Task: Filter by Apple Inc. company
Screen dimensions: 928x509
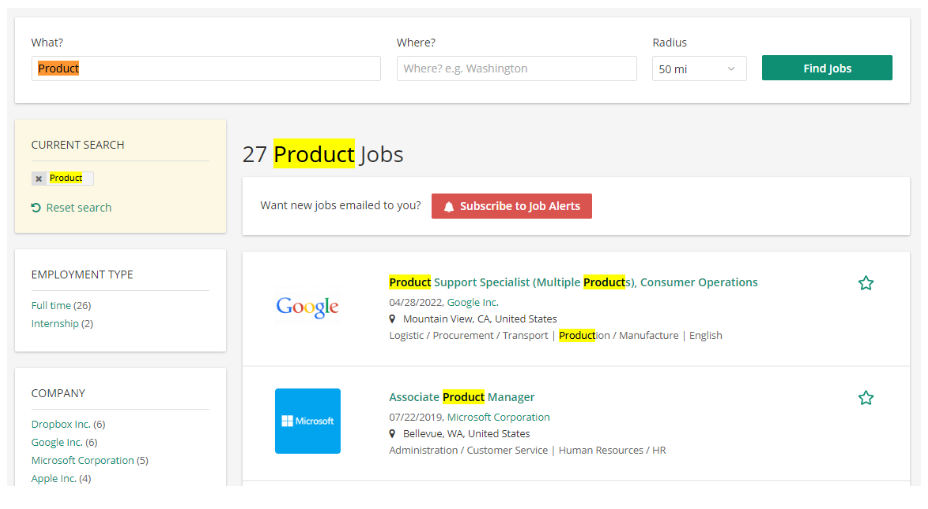Action: point(54,479)
